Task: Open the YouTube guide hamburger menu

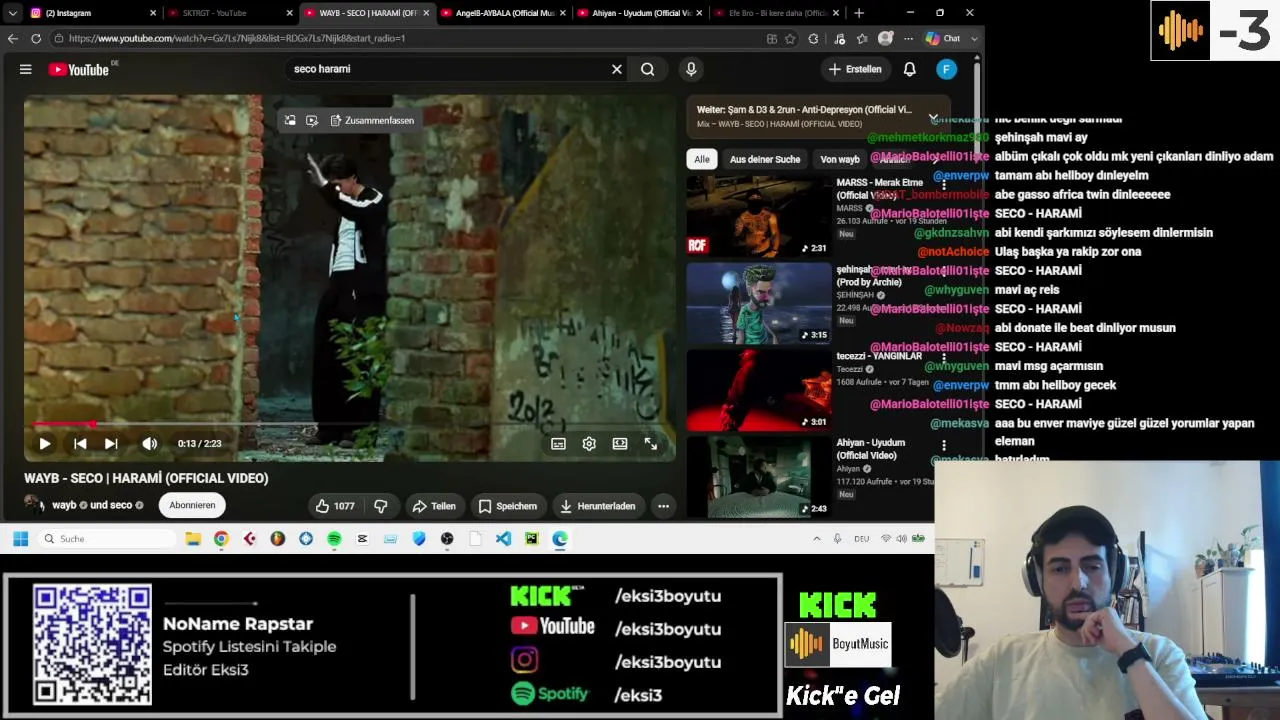Action: [26, 69]
